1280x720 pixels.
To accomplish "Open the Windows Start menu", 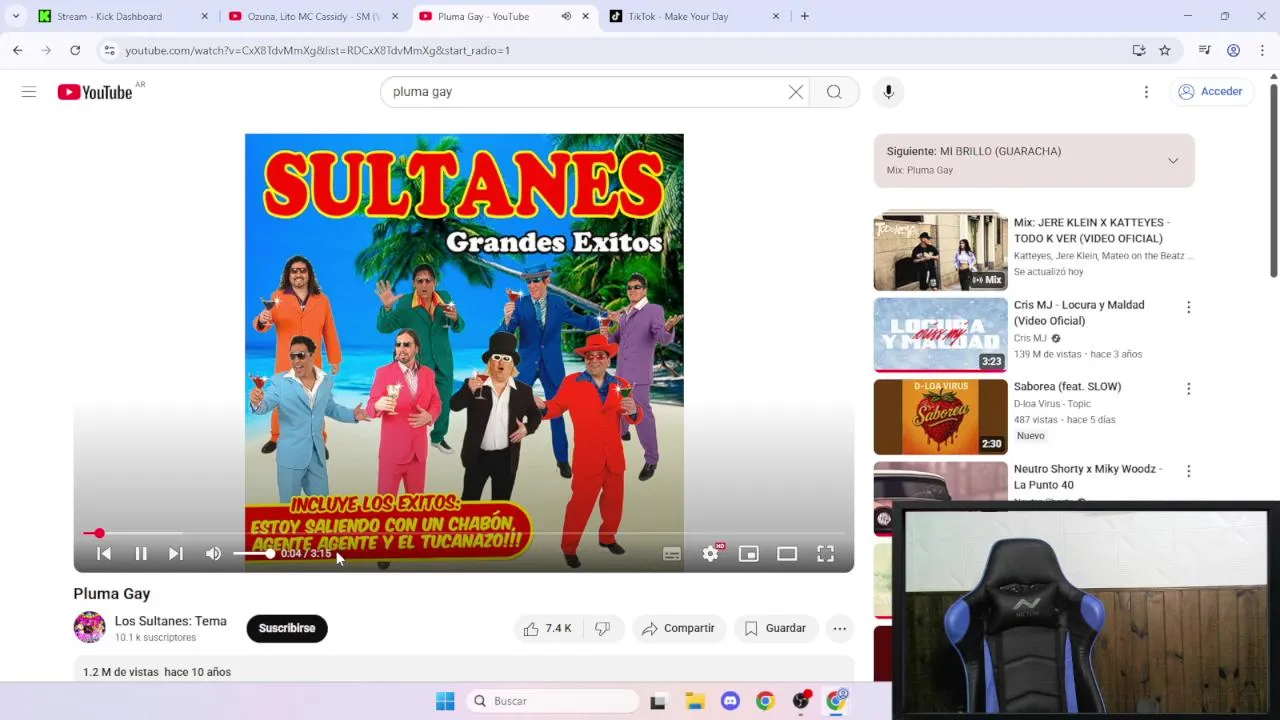I will point(445,701).
